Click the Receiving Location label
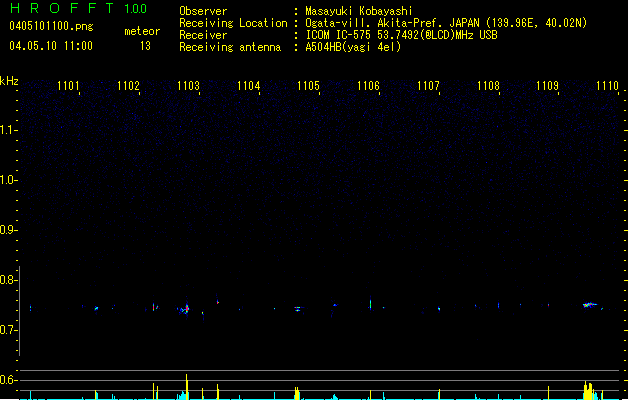Image resolution: width=629 pixels, height=400 pixels. coord(233,23)
